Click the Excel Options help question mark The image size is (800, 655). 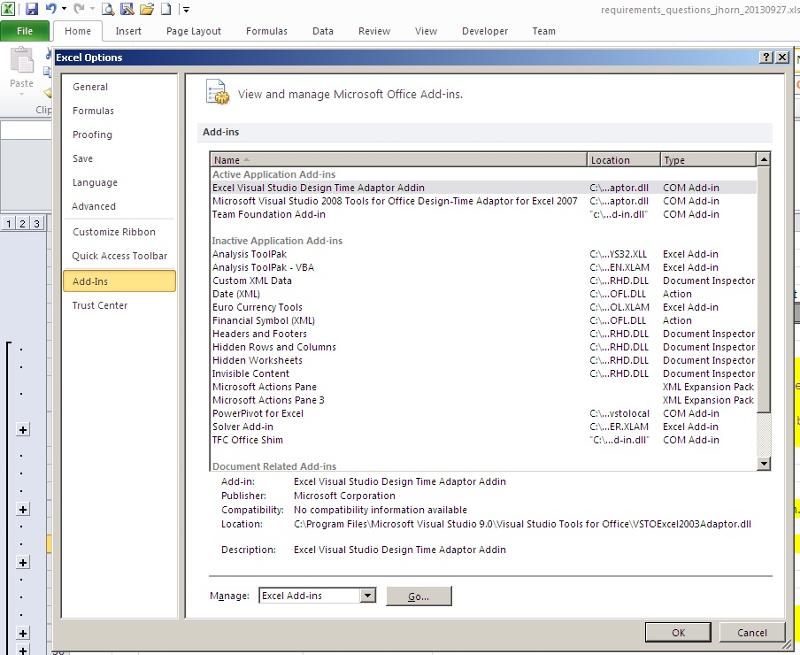click(x=766, y=57)
